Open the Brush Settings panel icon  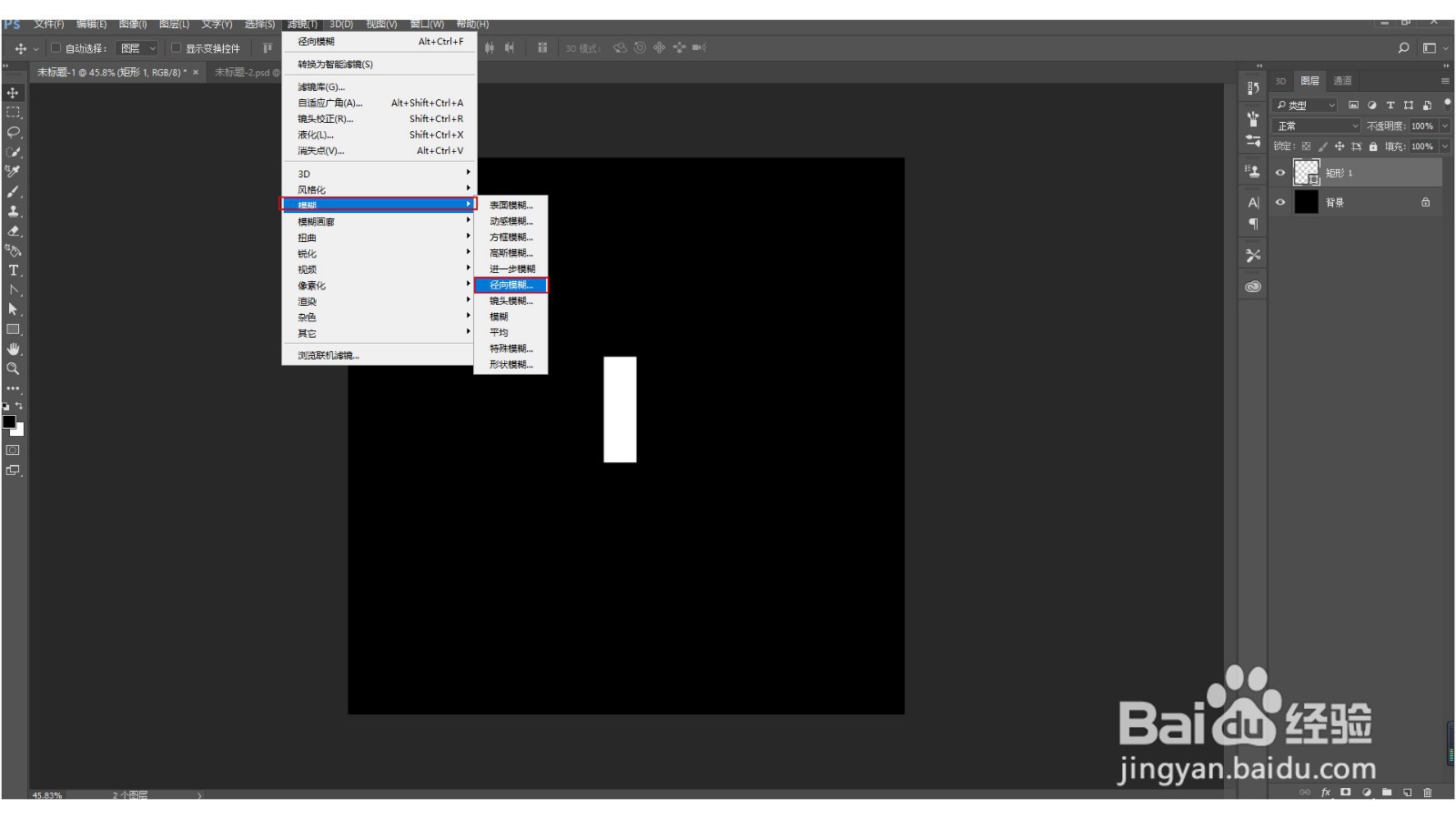1253,141
